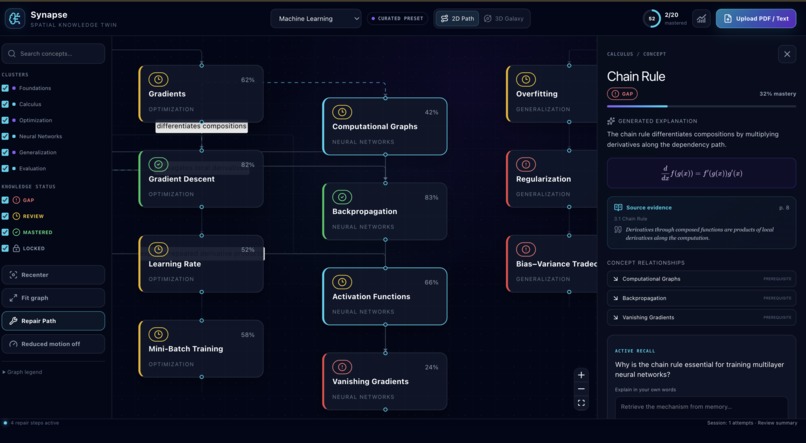
Task: Click the arrow icon beside Backpropagation relationship
Action: 615,298
